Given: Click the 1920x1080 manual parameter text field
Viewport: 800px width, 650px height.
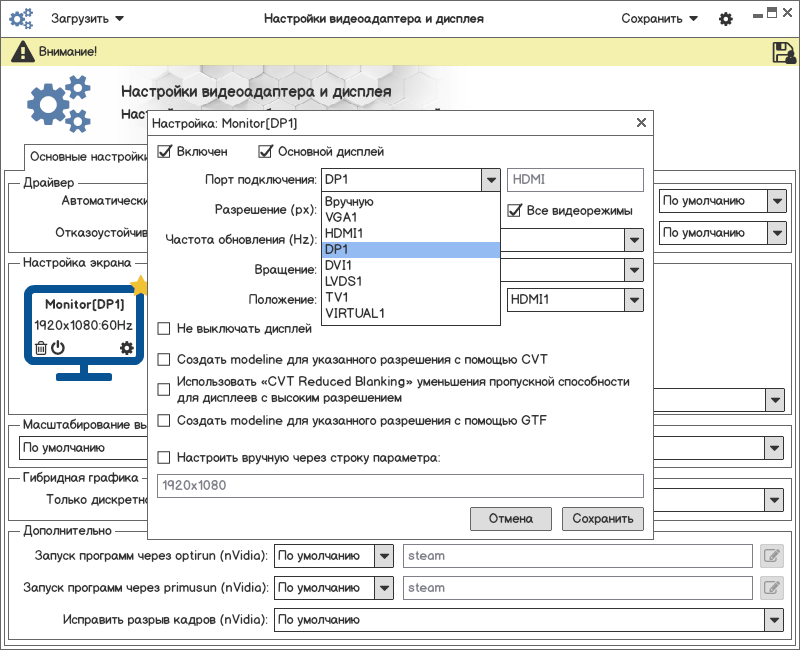Looking at the screenshot, I should click(400, 486).
